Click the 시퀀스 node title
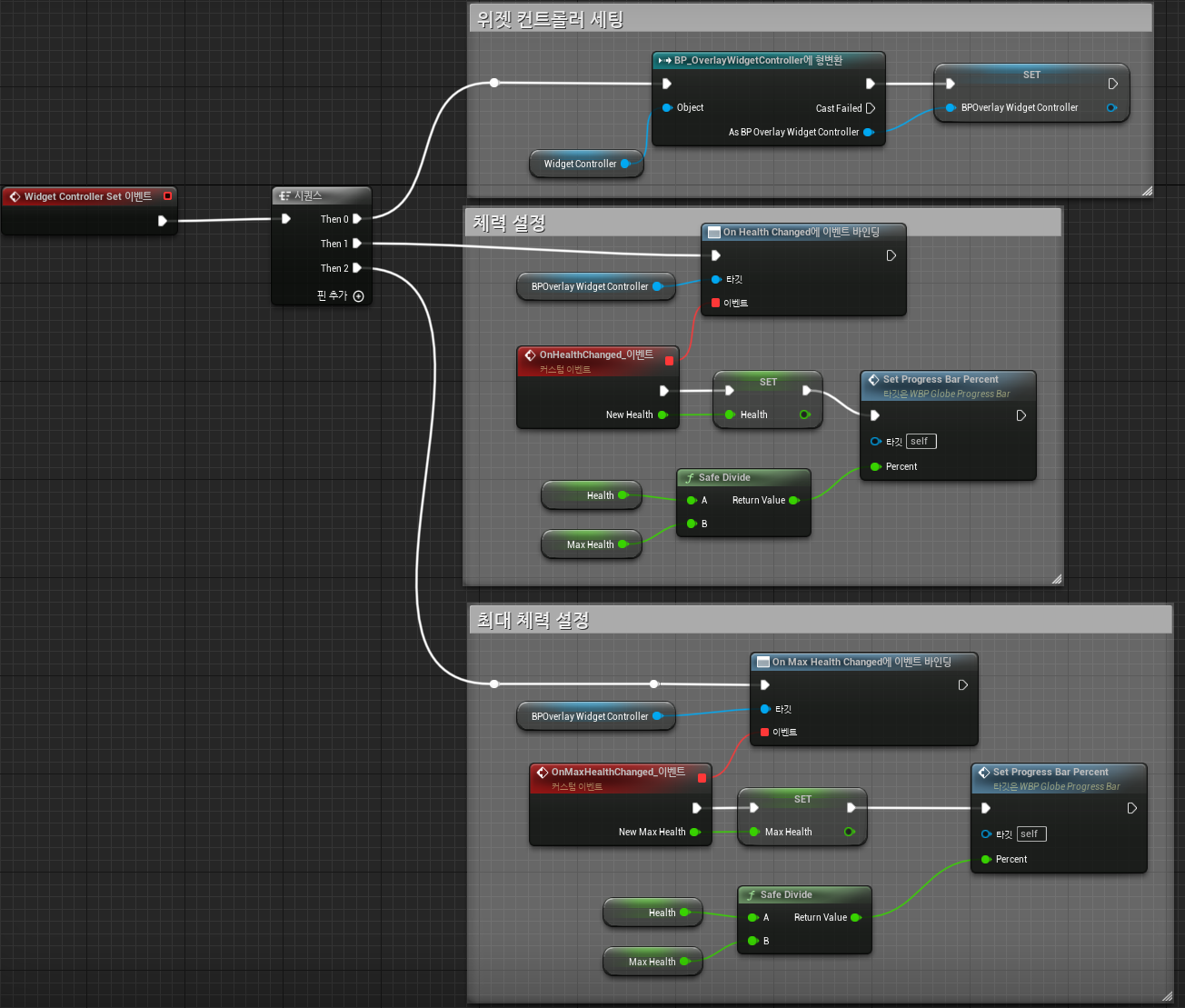The image size is (1185, 1008). tap(308, 195)
